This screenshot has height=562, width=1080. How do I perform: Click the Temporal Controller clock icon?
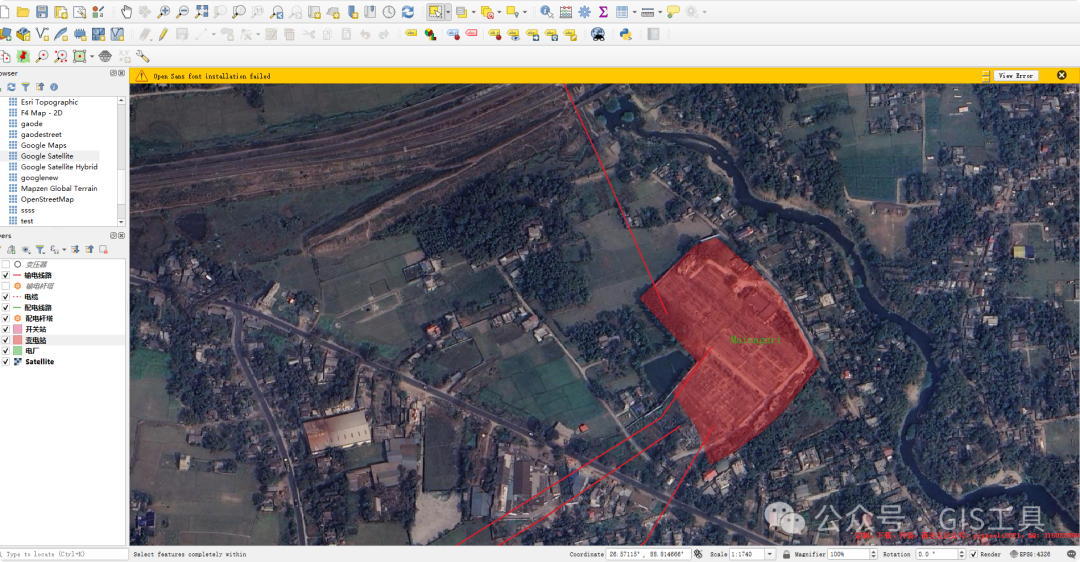point(389,12)
